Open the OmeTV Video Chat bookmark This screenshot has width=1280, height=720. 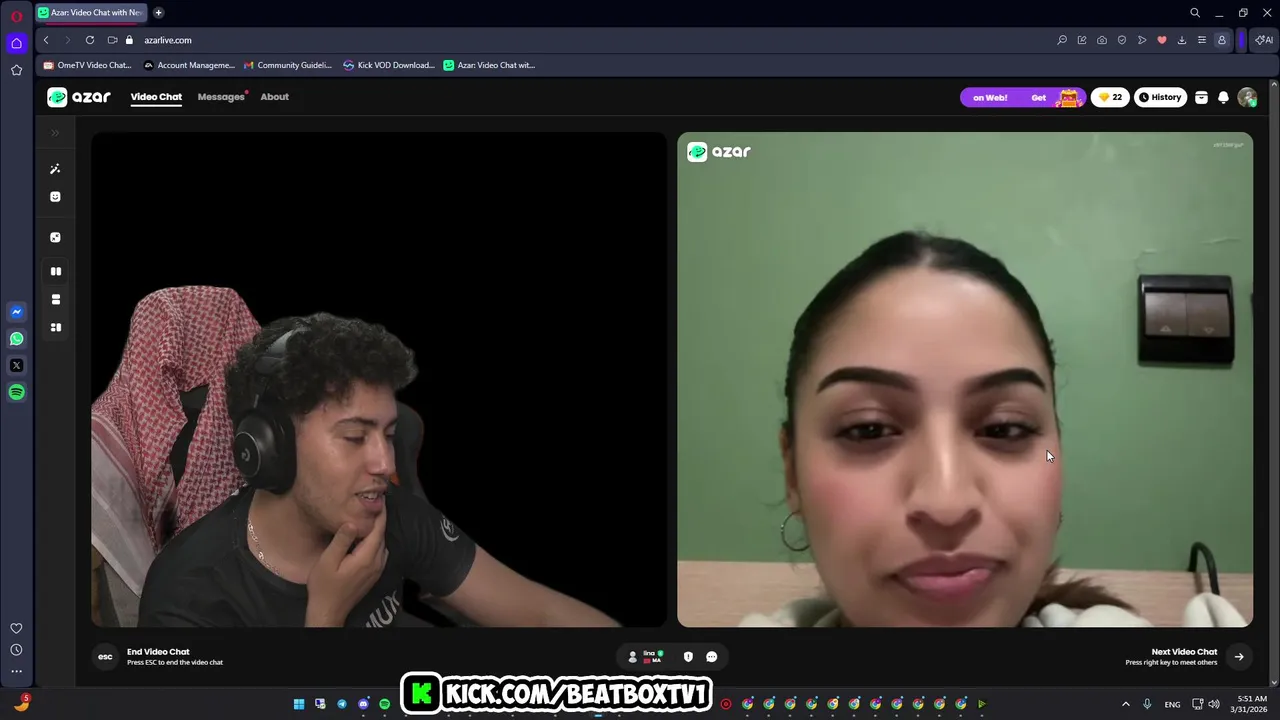tap(87, 65)
